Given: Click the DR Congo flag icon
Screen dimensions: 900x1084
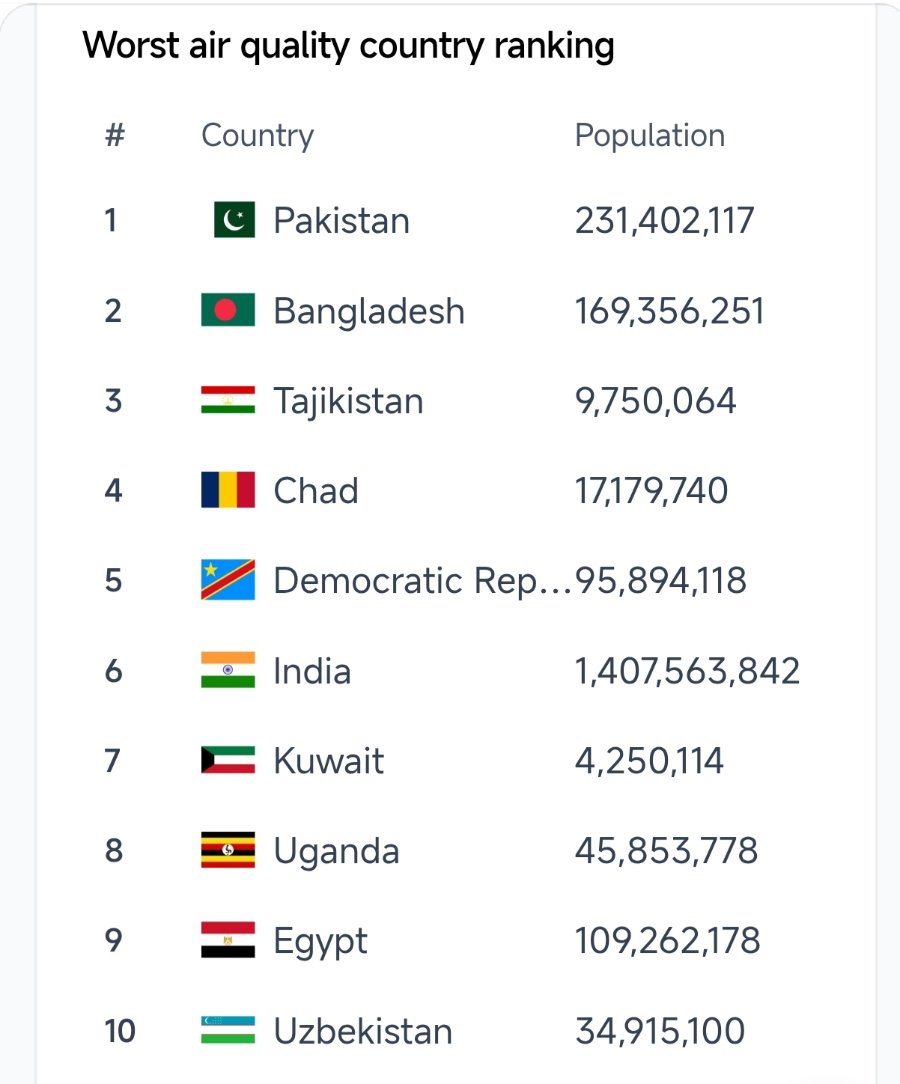Looking at the screenshot, I should coord(228,579).
